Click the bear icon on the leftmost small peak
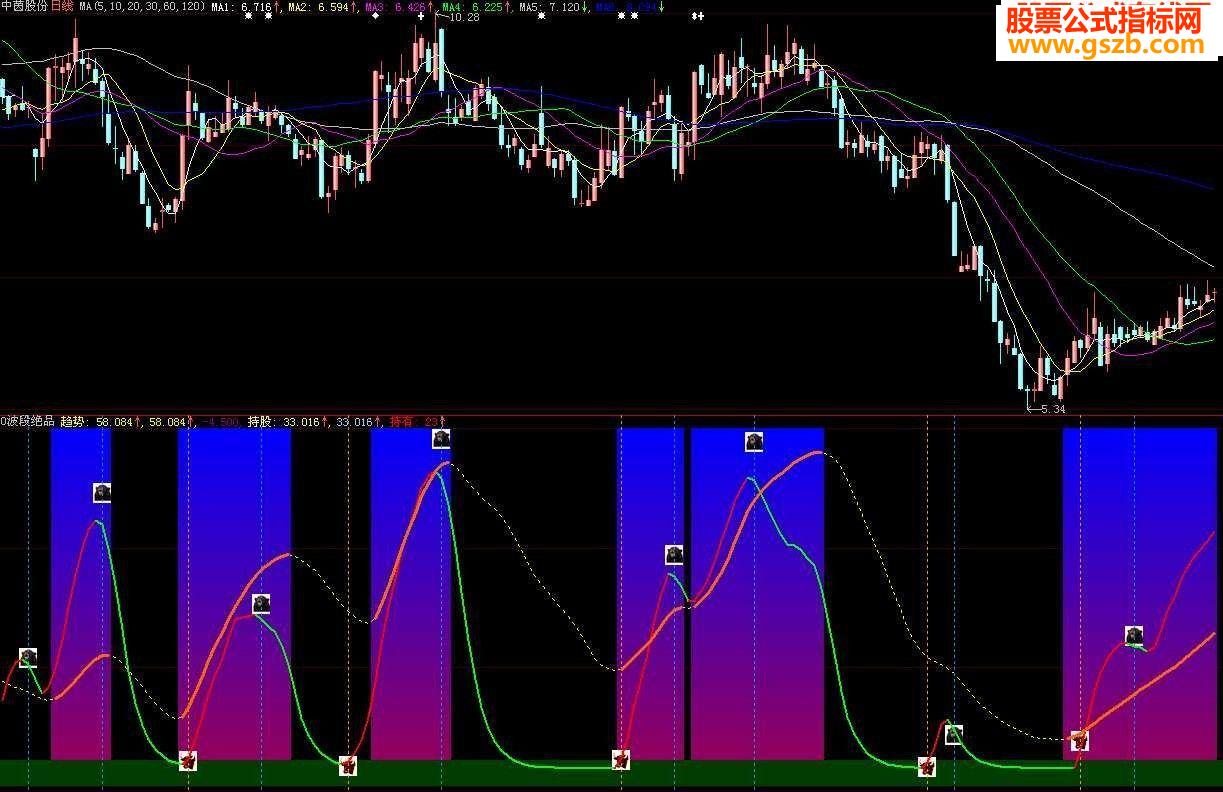This screenshot has height=792, width=1223. 28,657
